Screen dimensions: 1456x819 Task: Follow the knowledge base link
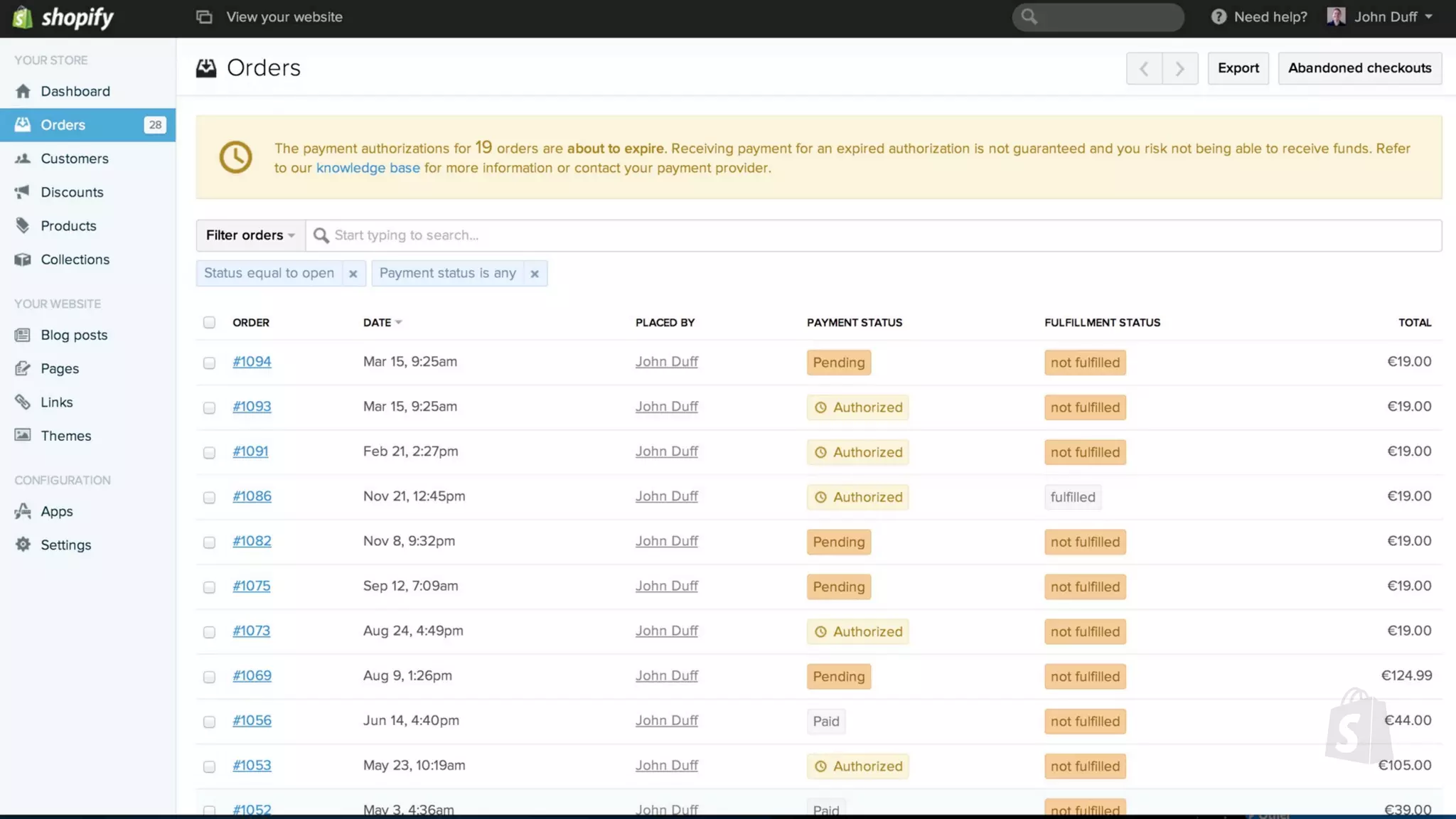click(368, 168)
